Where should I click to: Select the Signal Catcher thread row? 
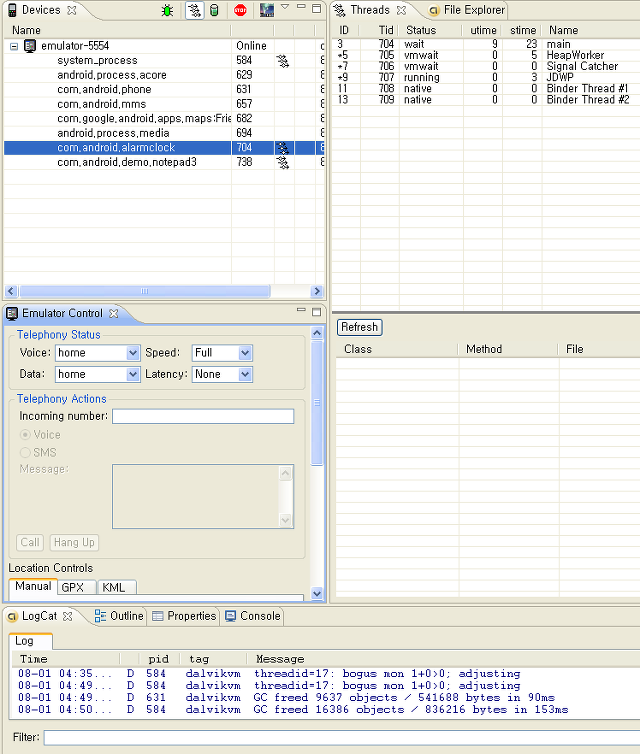(x=486, y=66)
